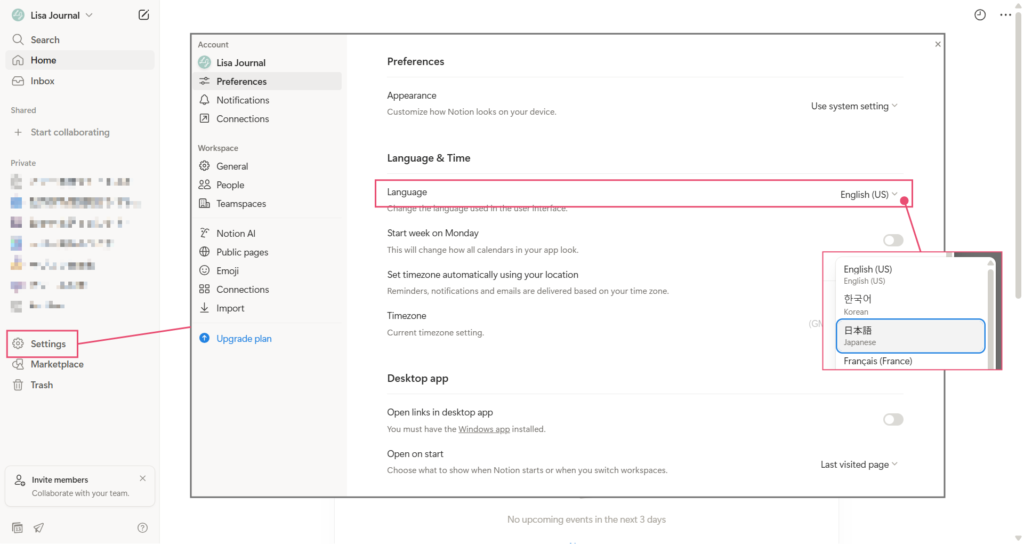Dismiss the Invite members card
The height and width of the screenshot is (544, 1024).
coord(142,479)
